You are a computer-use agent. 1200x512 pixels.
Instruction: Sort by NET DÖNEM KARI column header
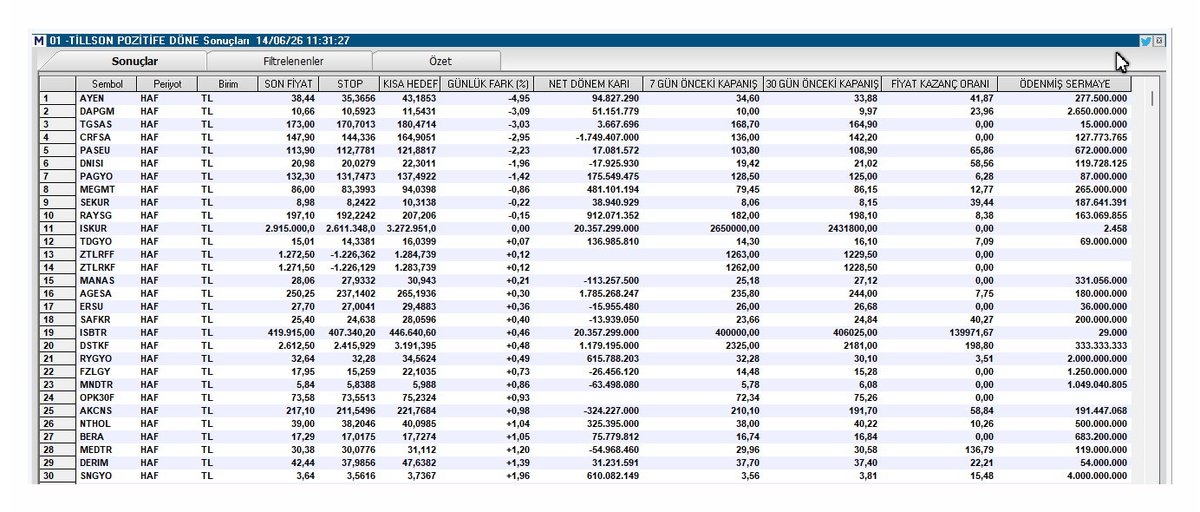586,85
